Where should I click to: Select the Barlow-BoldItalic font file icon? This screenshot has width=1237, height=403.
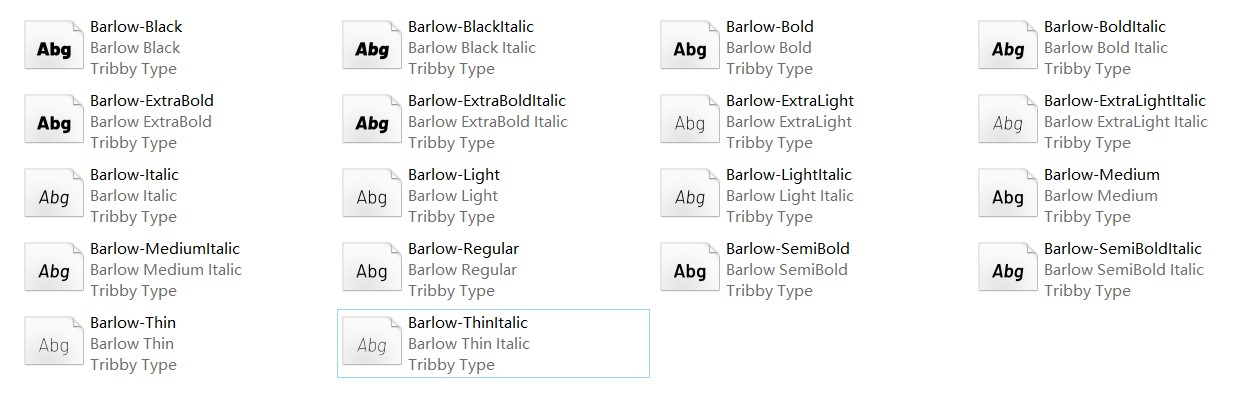(1008, 48)
